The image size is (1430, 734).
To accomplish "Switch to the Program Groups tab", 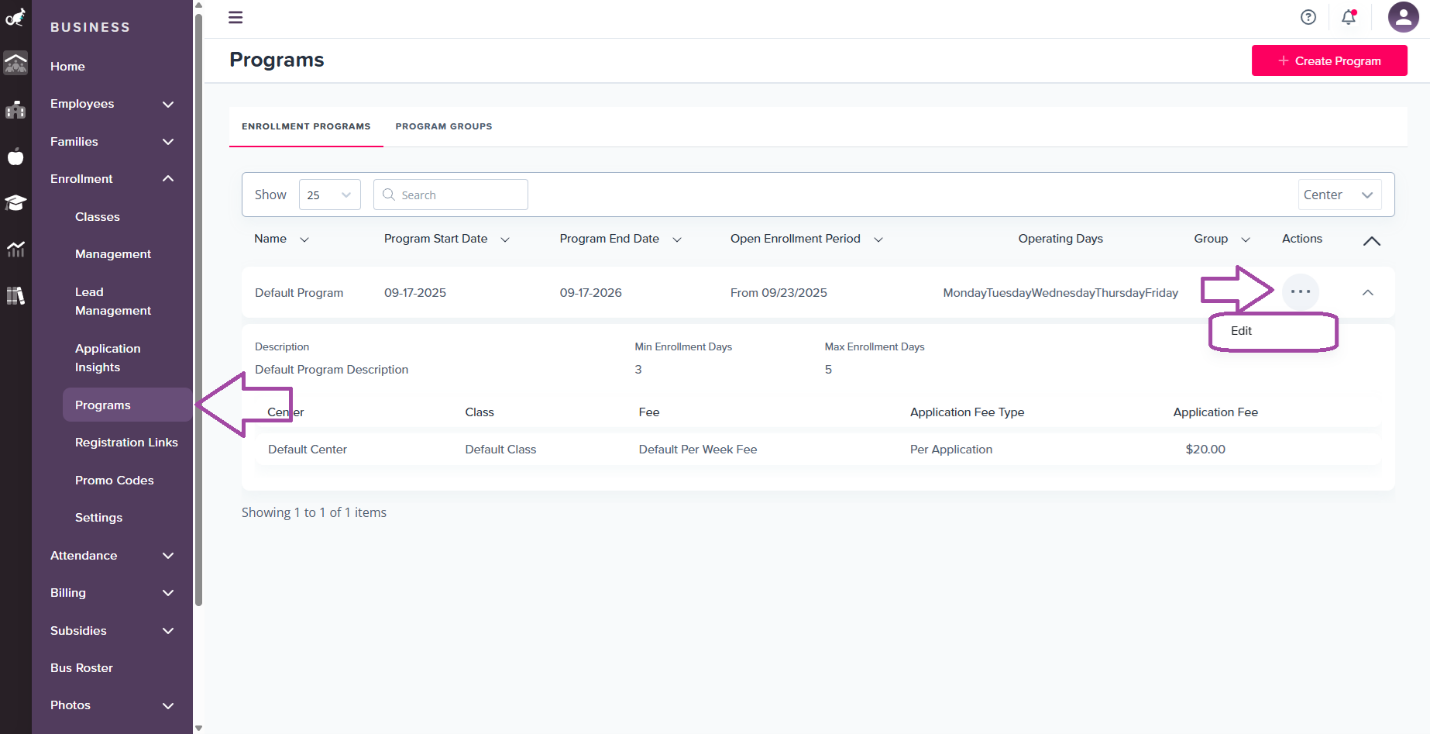I will pos(443,126).
